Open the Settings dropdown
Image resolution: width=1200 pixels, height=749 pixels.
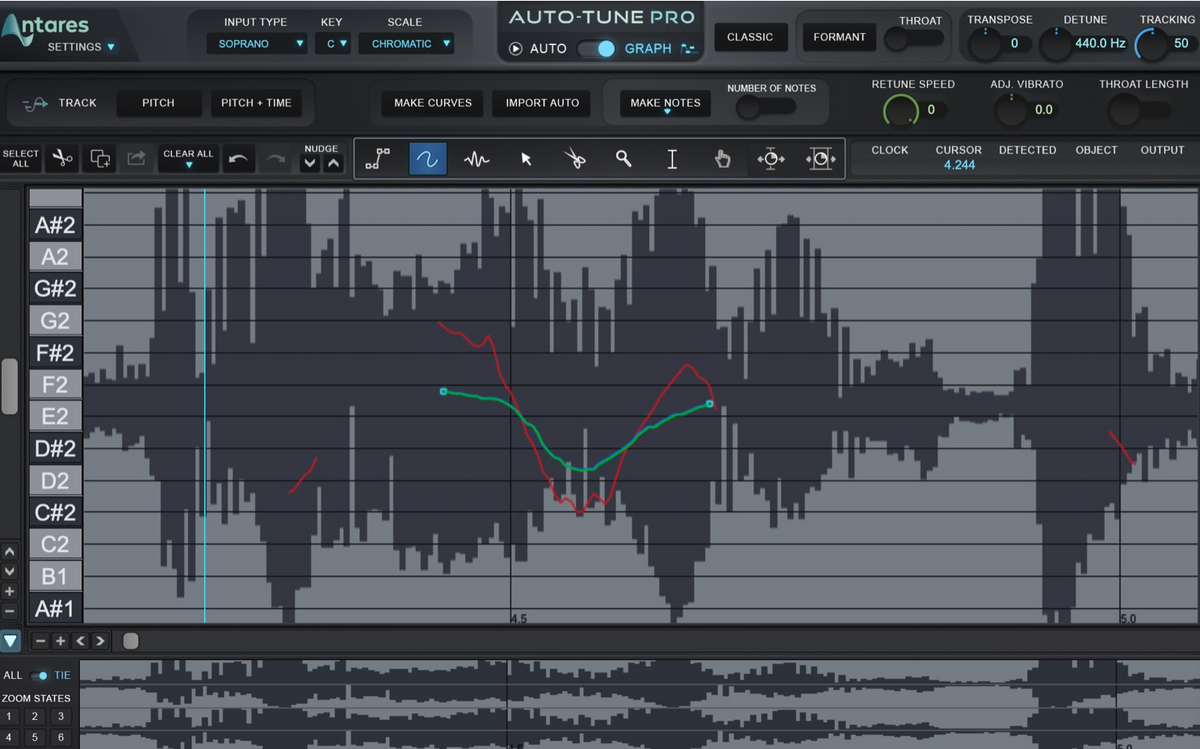[81, 47]
